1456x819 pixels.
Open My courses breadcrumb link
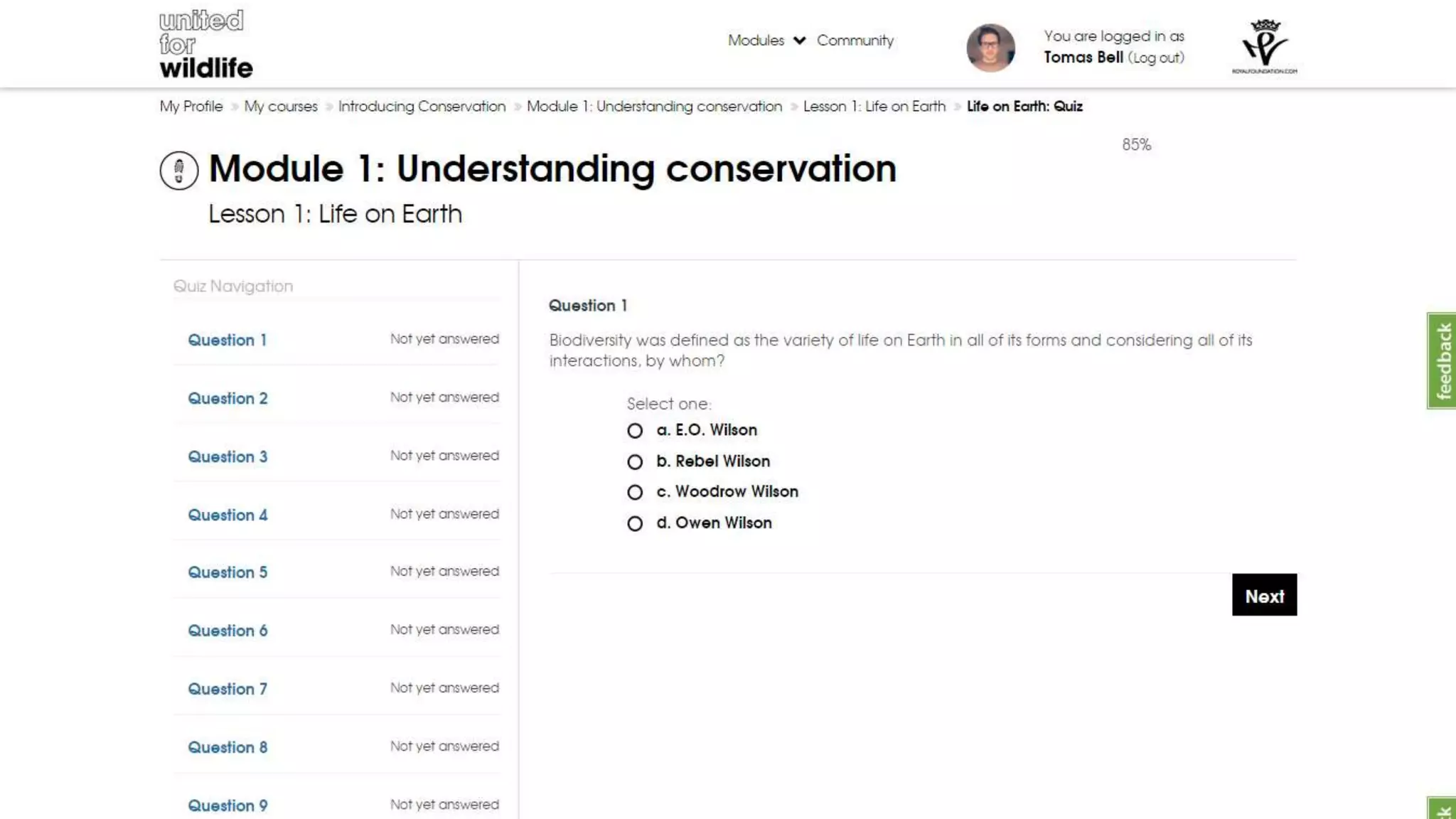click(x=281, y=107)
